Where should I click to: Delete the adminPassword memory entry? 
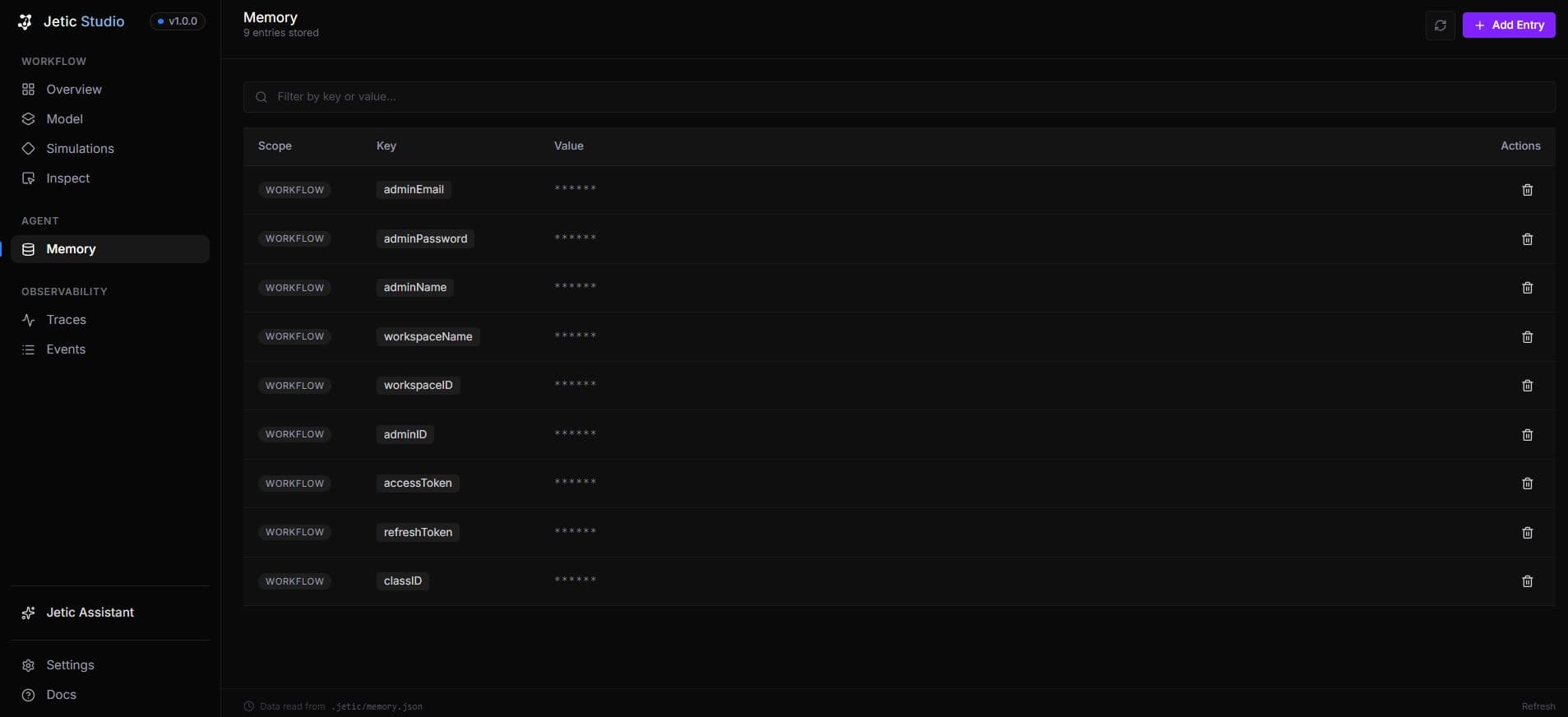[x=1527, y=239]
